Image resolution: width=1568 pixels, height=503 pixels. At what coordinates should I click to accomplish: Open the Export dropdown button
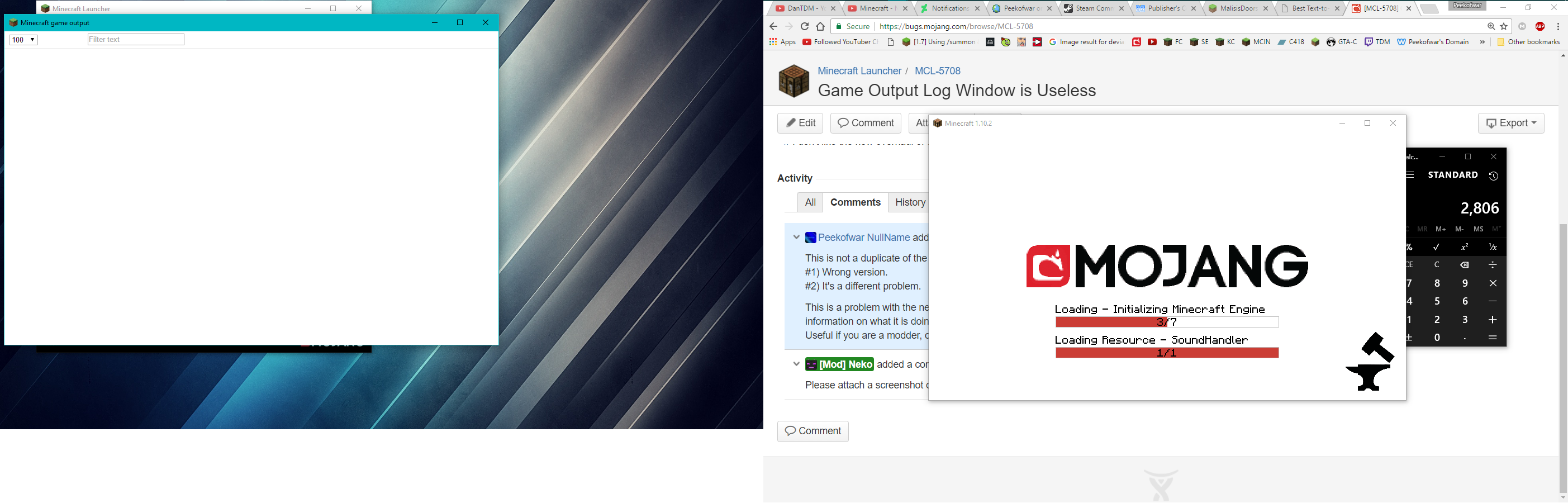[x=1511, y=123]
